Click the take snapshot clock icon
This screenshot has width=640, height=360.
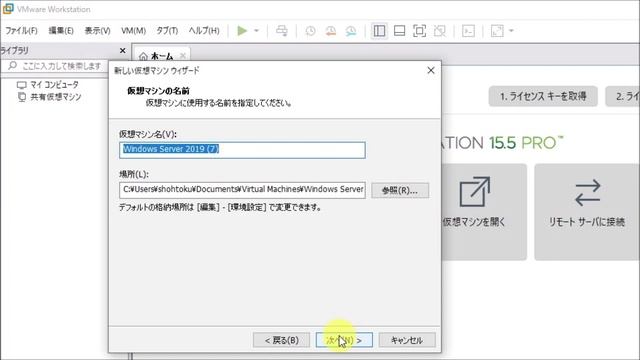(x=310, y=31)
